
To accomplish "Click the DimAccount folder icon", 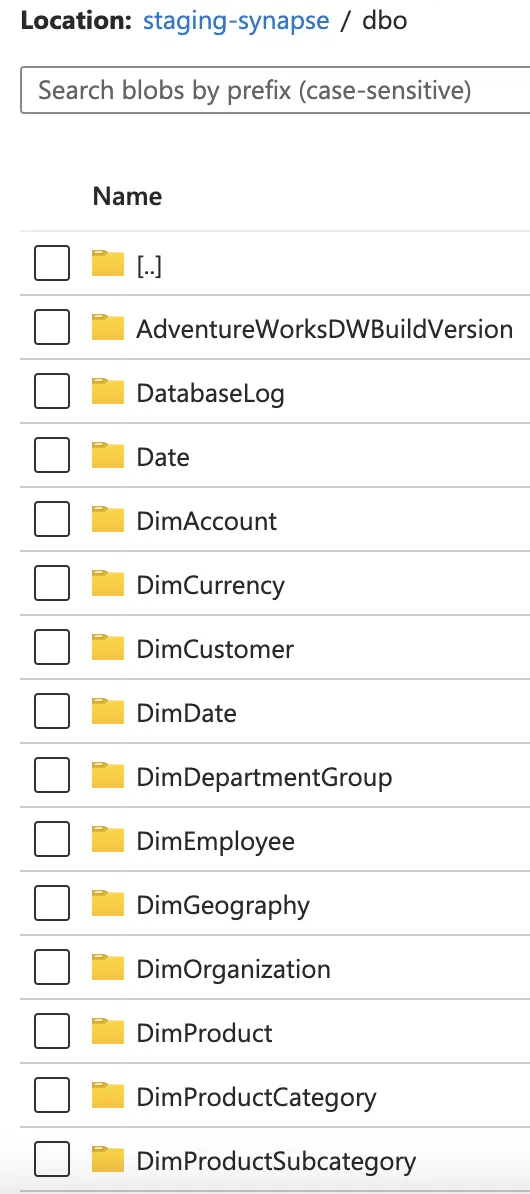I will [x=107, y=519].
